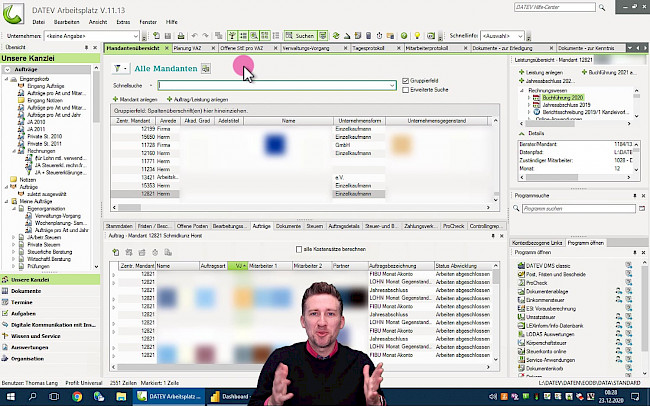Open Google Chrome from the Windows taskbar
The width and height of the screenshot is (650, 406).
[78, 395]
